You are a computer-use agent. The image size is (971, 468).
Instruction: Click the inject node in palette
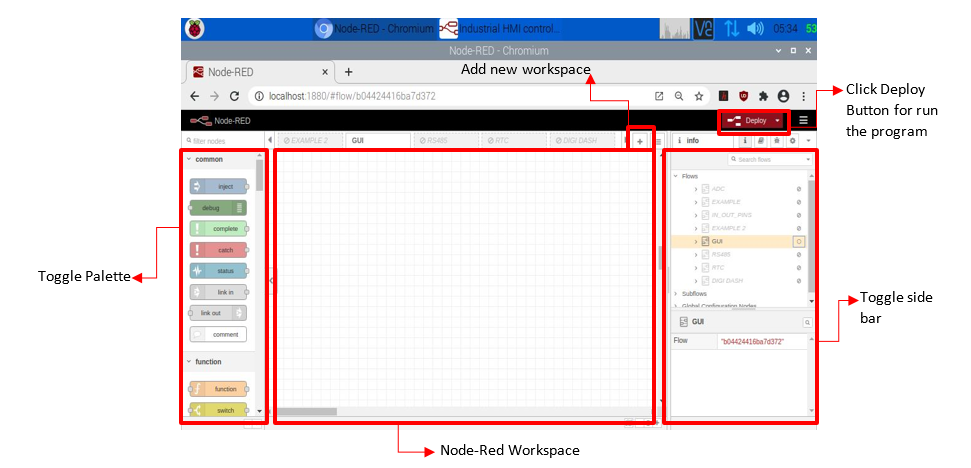pyautogui.click(x=218, y=186)
